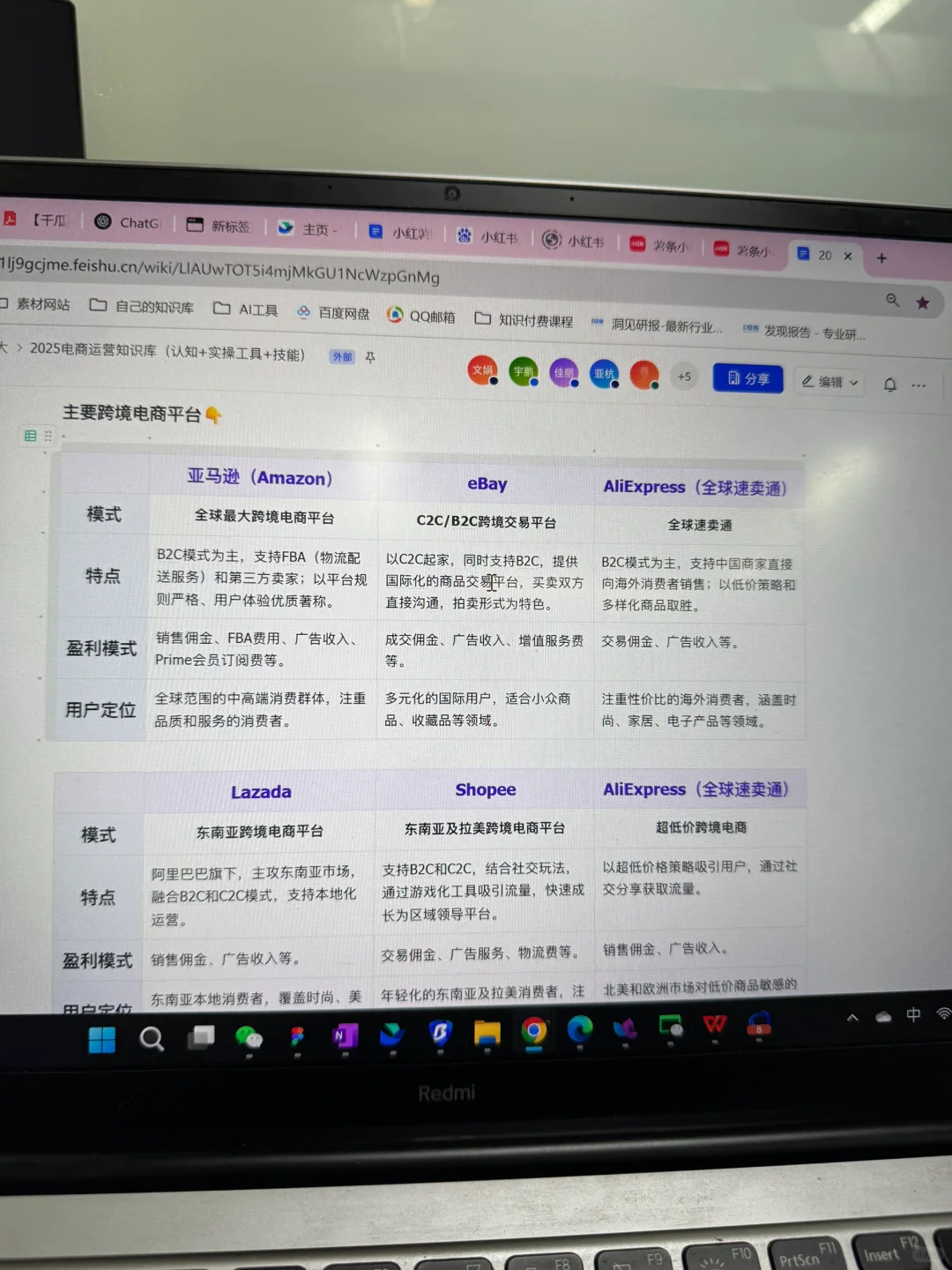952x1270 pixels.
Task: Open collaborator avatar 亚杭
Action: tap(604, 374)
